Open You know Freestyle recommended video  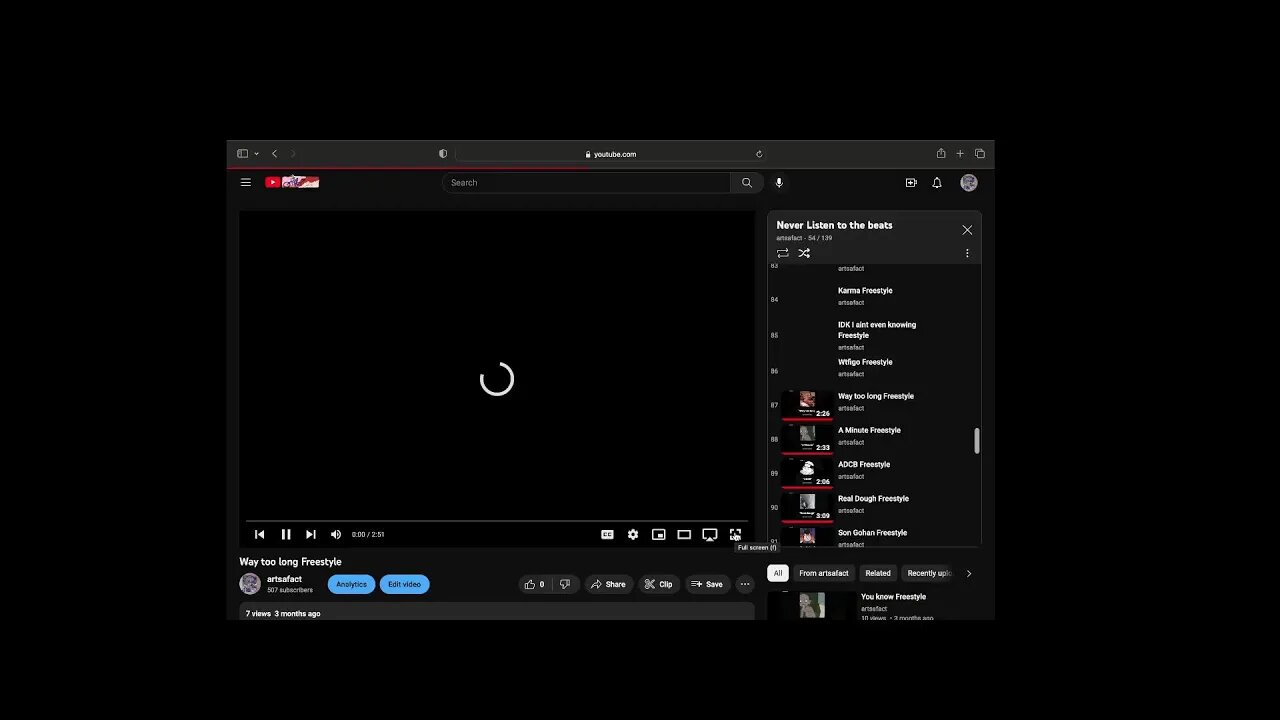pyautogui.click(x=893, y=597)
